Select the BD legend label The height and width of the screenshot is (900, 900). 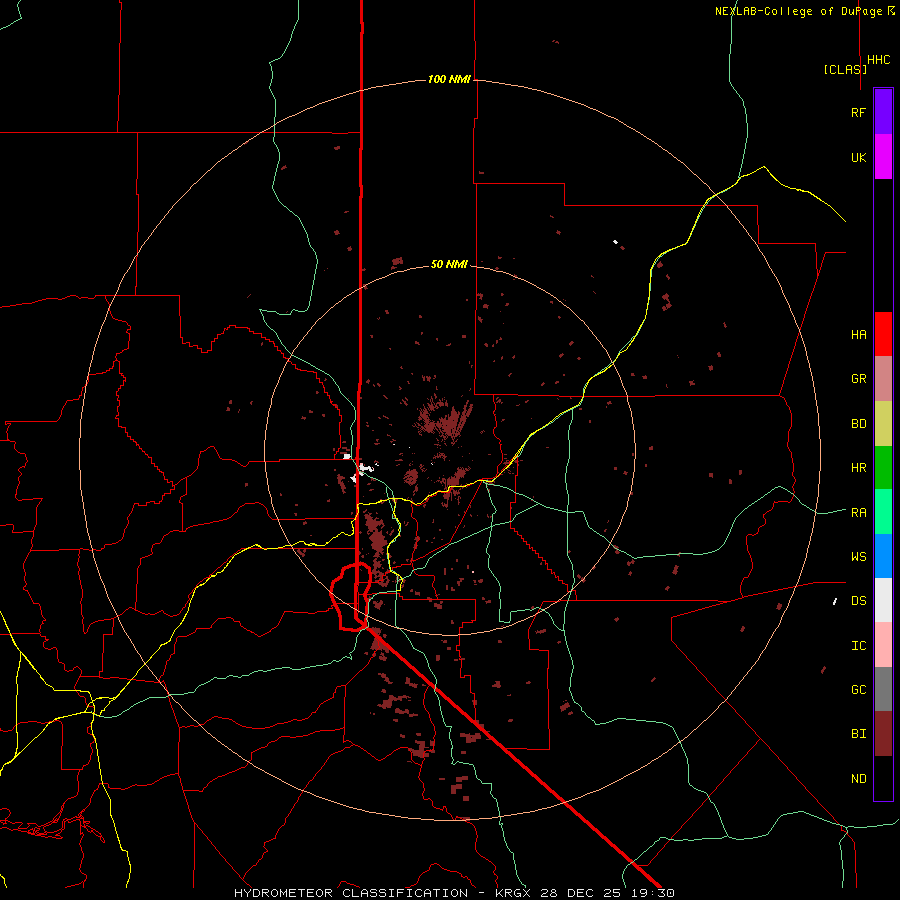click(x=858, y=424)
